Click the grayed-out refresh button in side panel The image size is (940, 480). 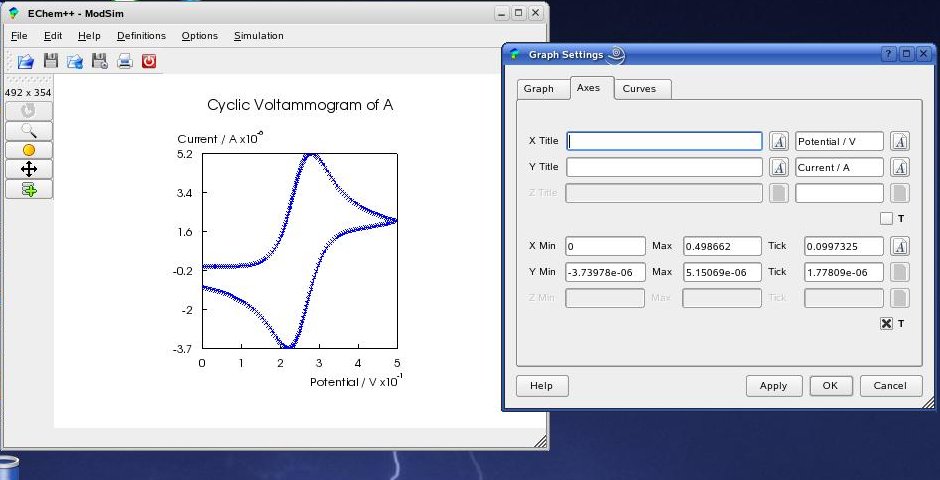click(x=29, y=111)
